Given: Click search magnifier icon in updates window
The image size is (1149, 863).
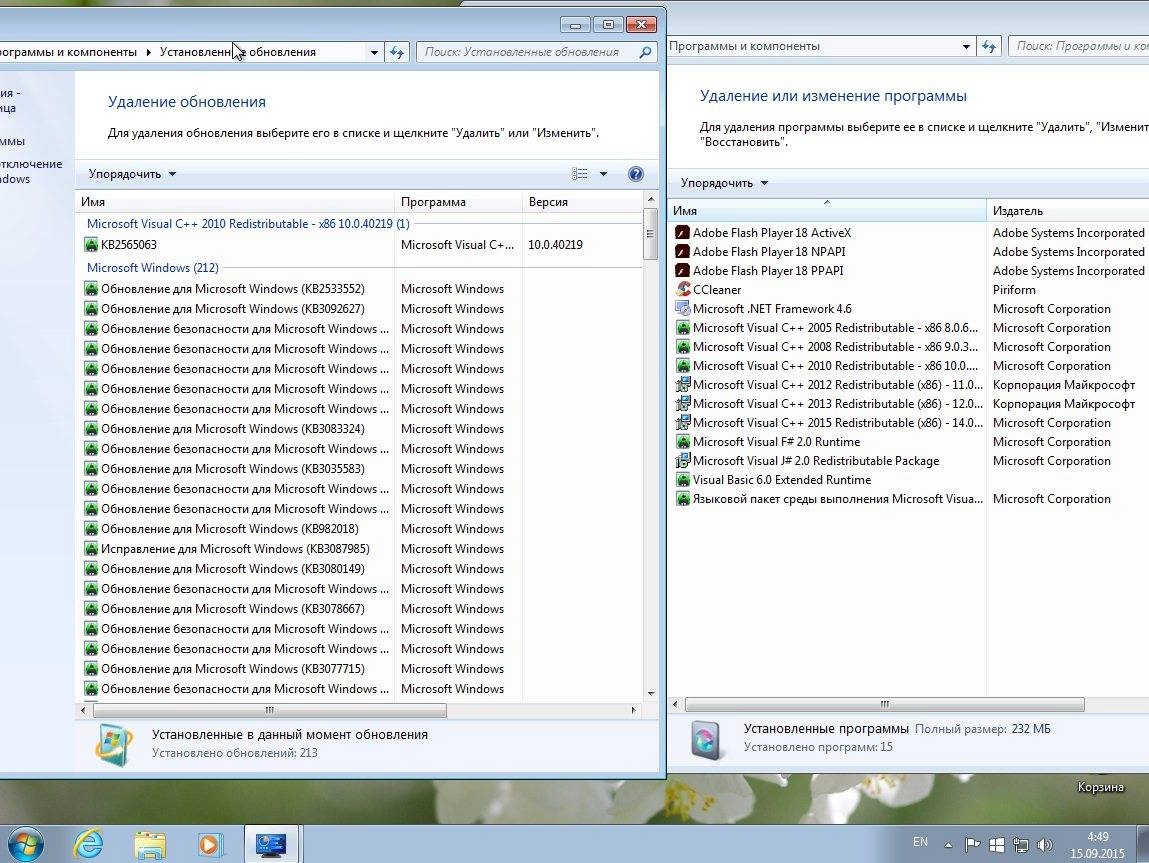Looking at the screenshot, I should click(x=645, y=52).
